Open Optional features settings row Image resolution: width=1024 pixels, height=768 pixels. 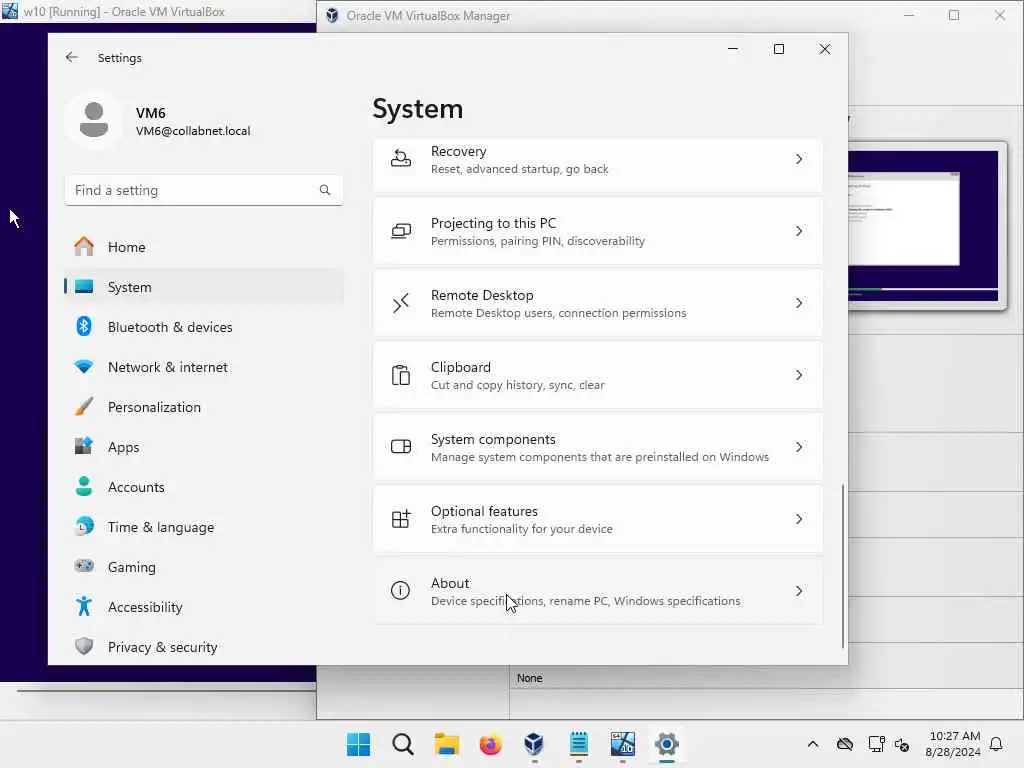[x=598, y=519]
